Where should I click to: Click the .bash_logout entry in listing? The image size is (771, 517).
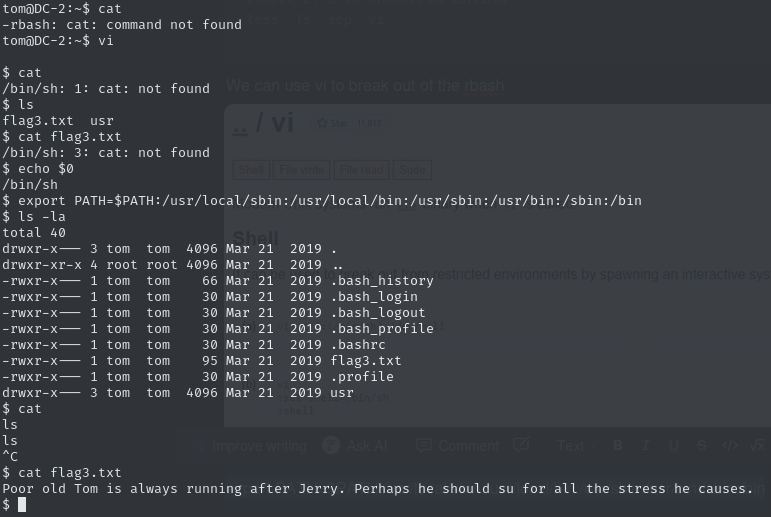pos(378,312)
